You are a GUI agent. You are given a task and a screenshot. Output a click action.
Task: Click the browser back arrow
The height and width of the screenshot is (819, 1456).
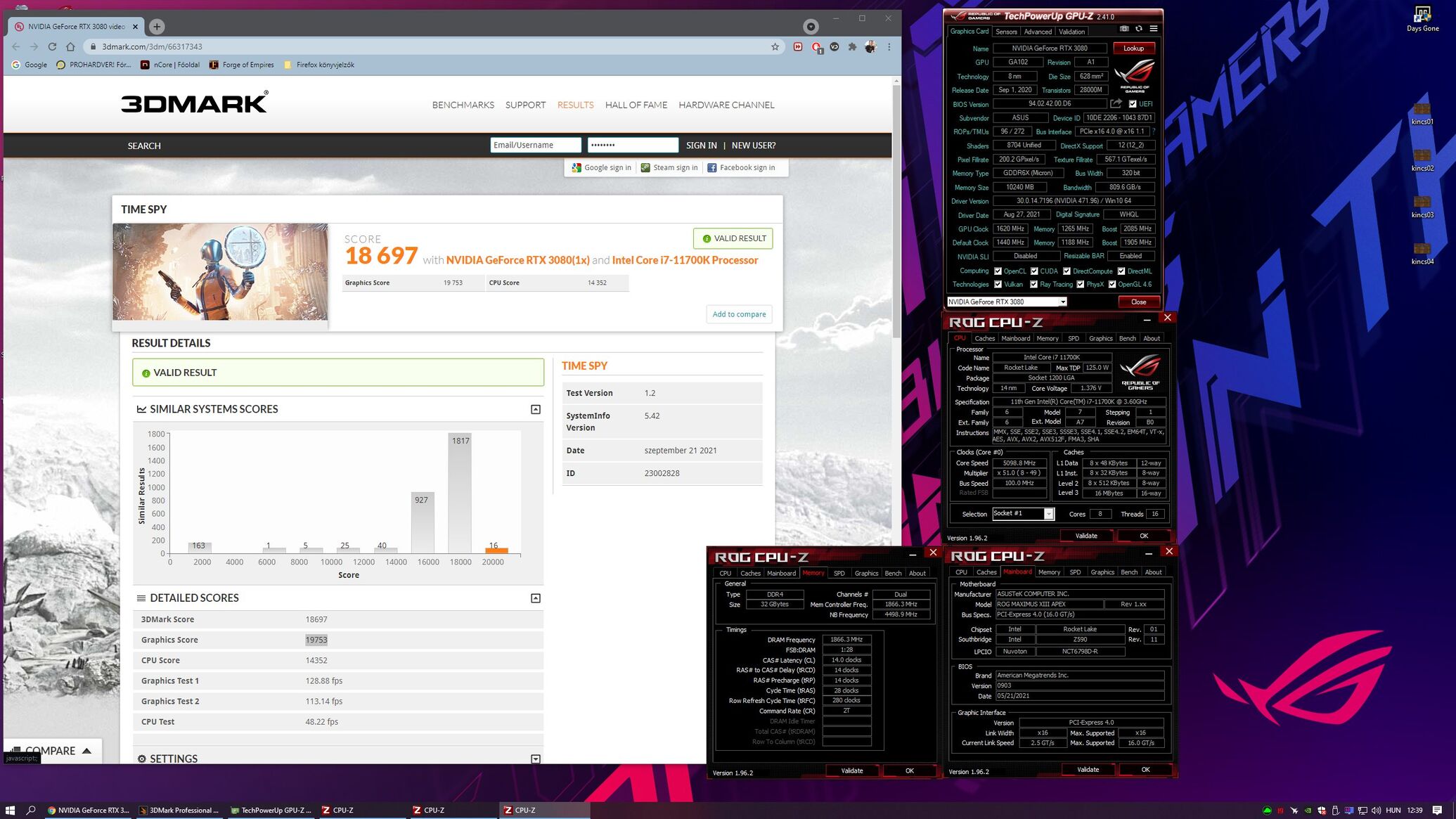(16, 46)
